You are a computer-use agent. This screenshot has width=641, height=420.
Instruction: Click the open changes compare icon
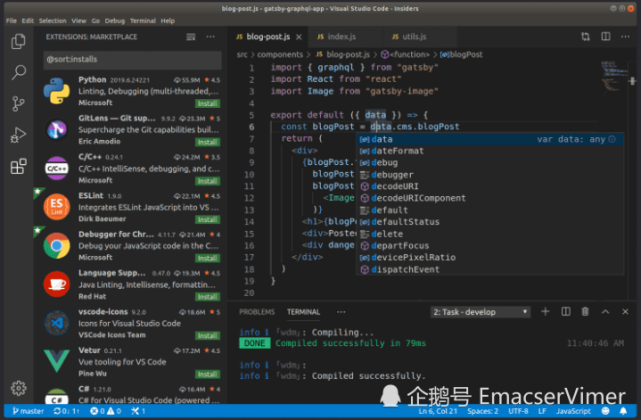click(x=585, y=37)
